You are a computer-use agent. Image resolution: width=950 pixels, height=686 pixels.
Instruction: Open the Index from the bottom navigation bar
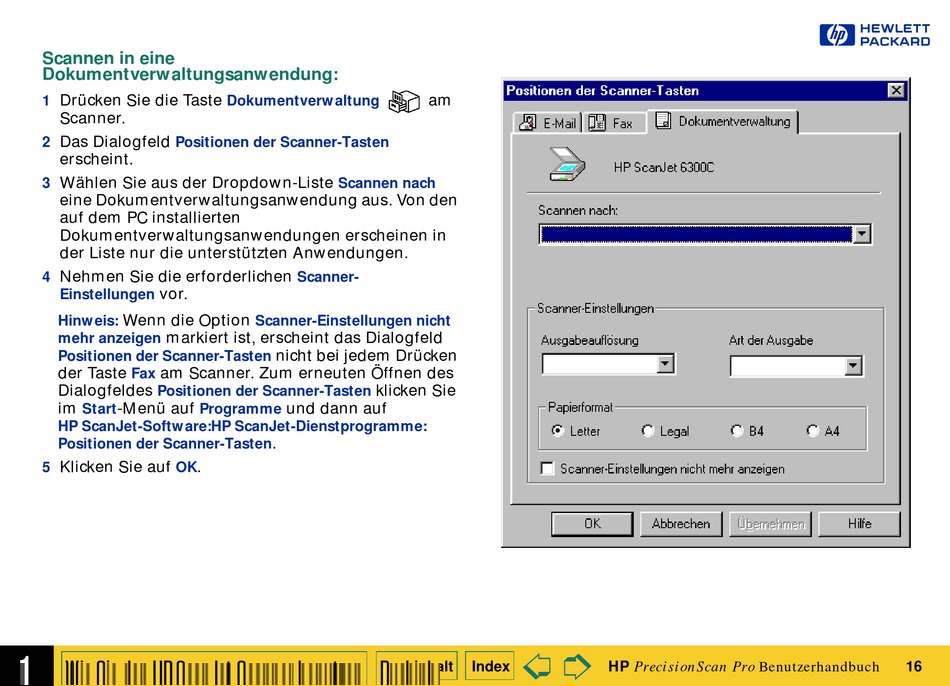coord(490,667)
